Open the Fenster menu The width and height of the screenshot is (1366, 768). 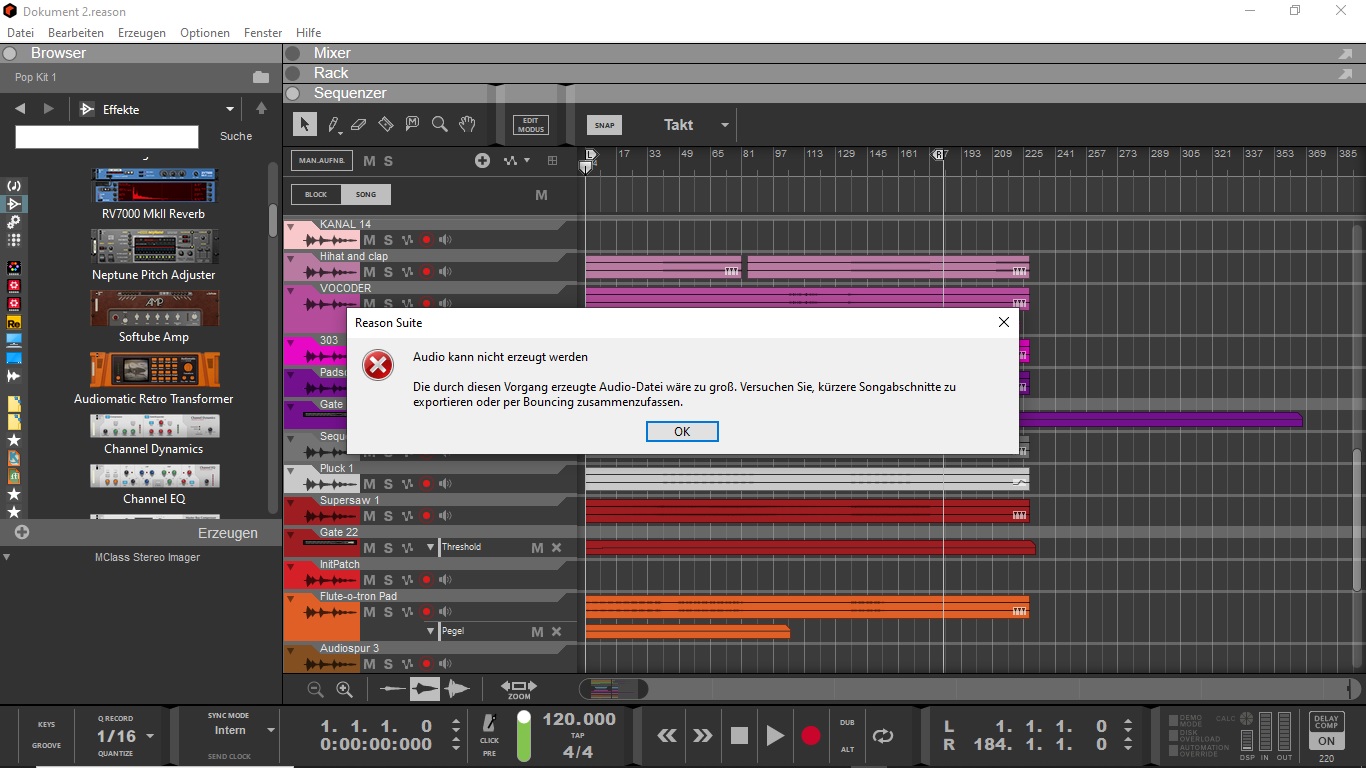263,33
